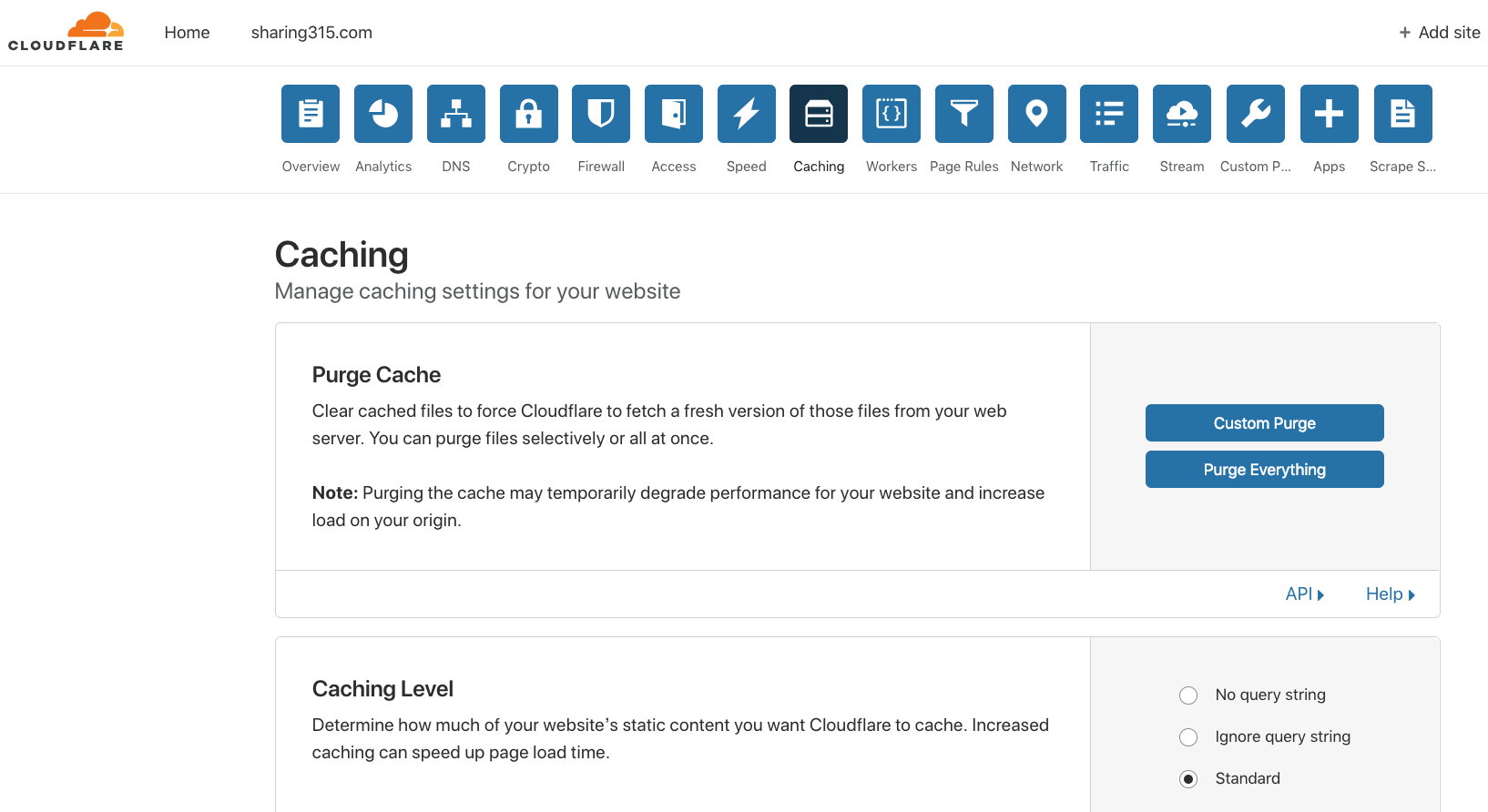The width and height of the screenshot is (1488, 812).
Task: Open the Apps plus icon
Action: point(1330,114)
